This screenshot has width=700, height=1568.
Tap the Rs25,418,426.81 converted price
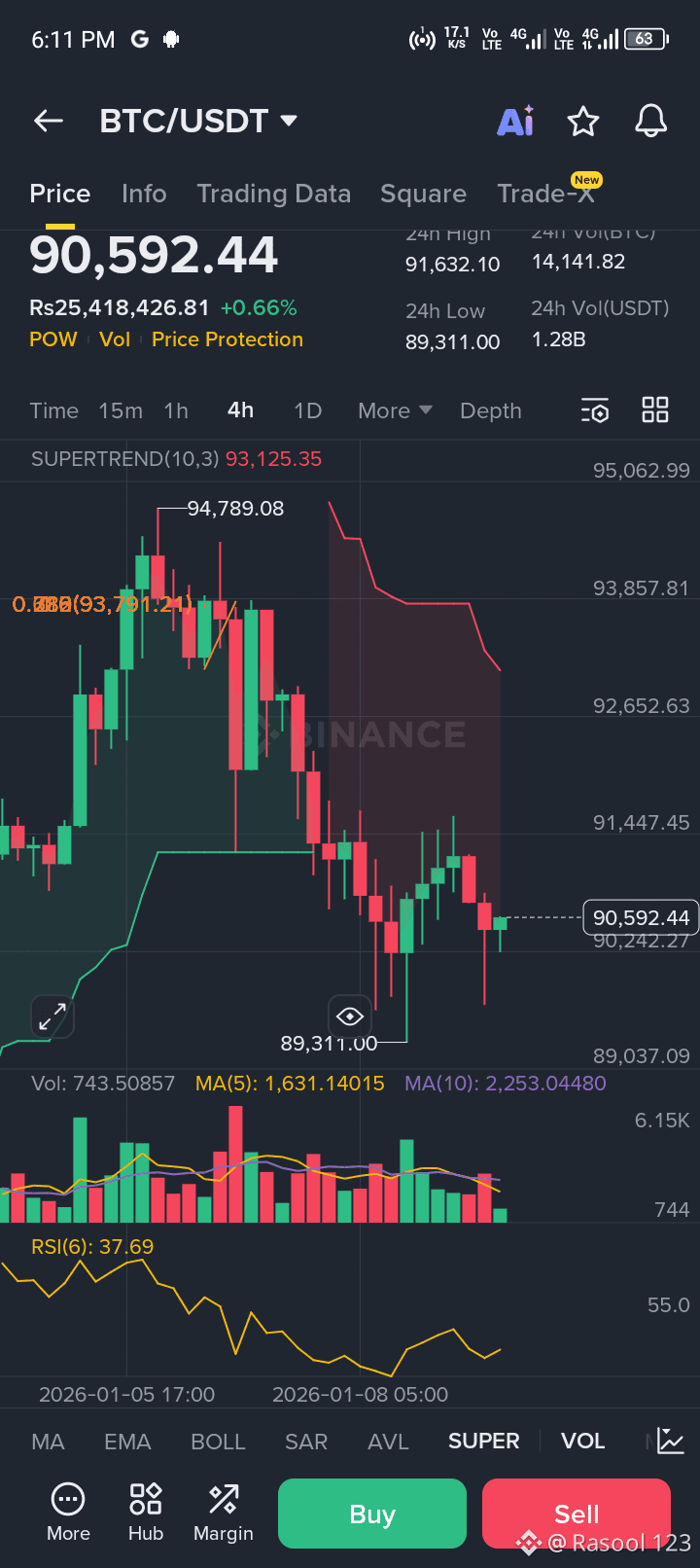[120, 308]
